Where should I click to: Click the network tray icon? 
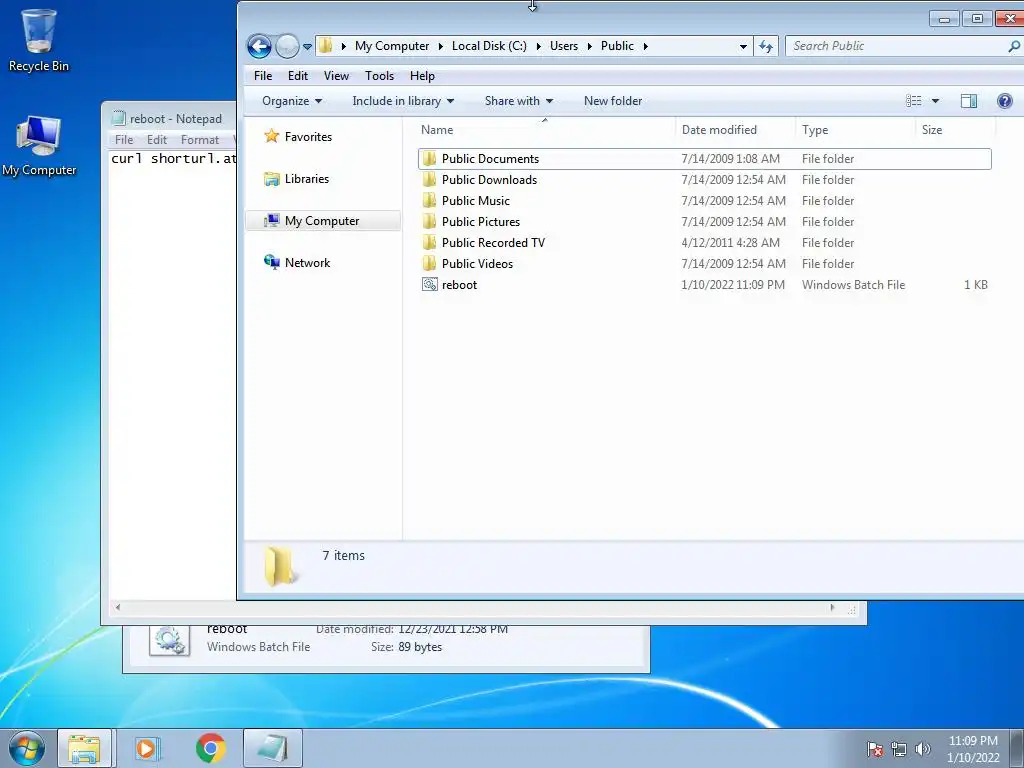tap(899, 749)
